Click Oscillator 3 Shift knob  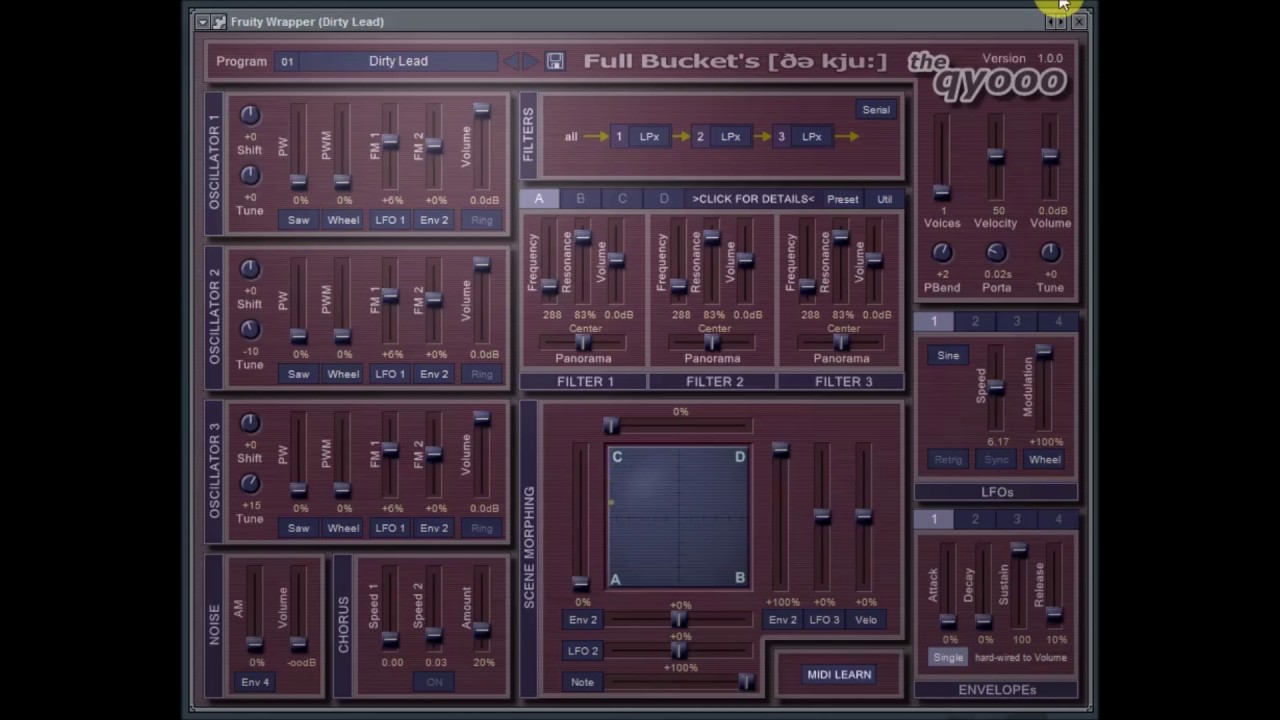(250, 423)
